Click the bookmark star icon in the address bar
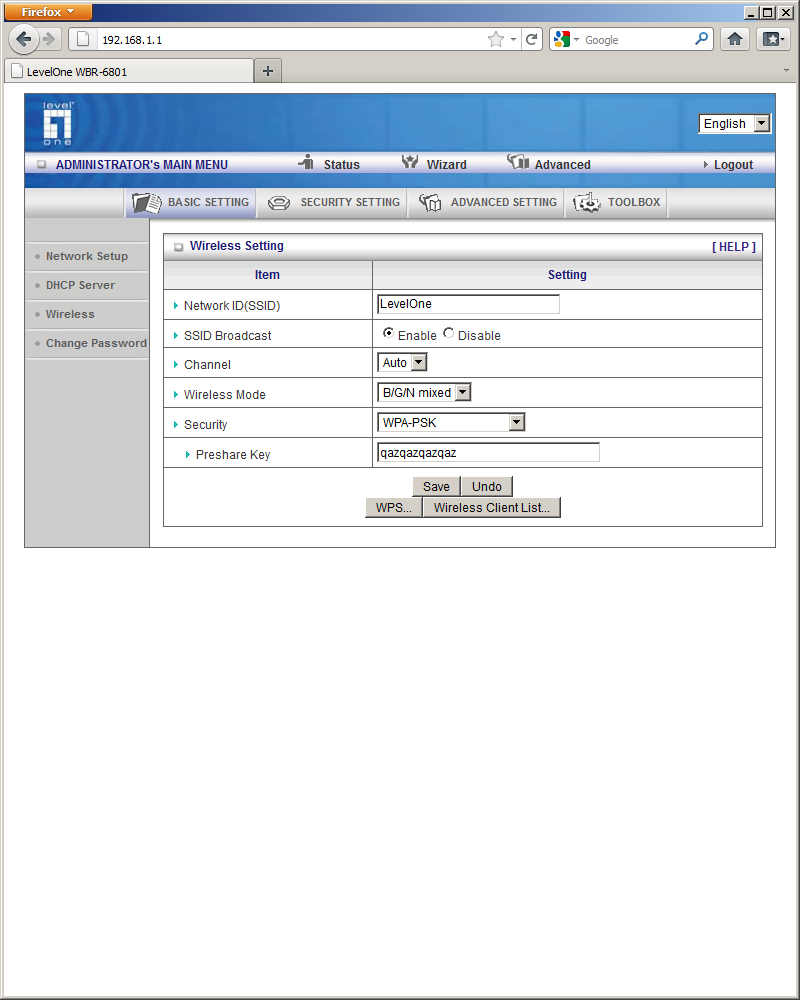The height and width of the screenshot is (1000, 800). tap(496, 40)
